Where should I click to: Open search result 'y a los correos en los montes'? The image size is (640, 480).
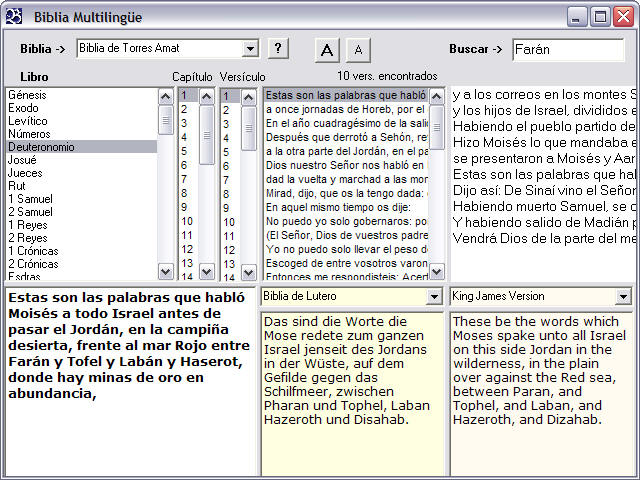(x=544, y=95)
